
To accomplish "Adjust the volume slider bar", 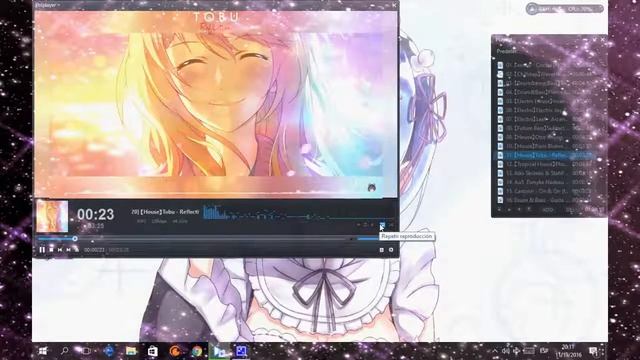I will (368, 238).
